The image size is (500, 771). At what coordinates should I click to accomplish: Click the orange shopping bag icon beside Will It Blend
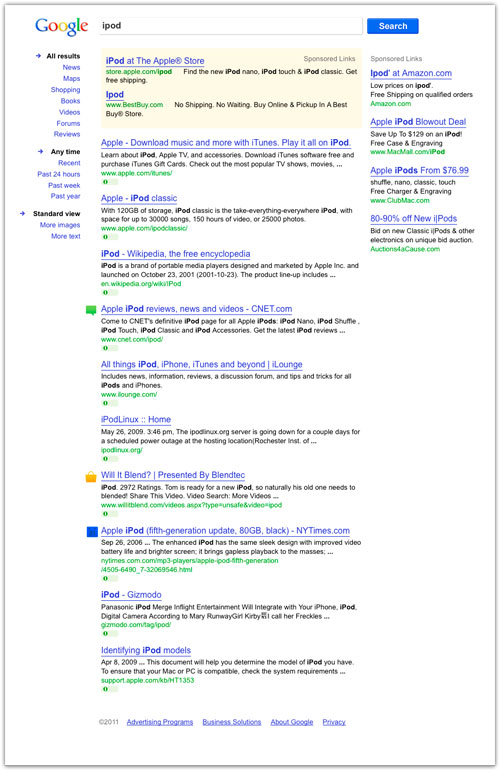(91, 476)
